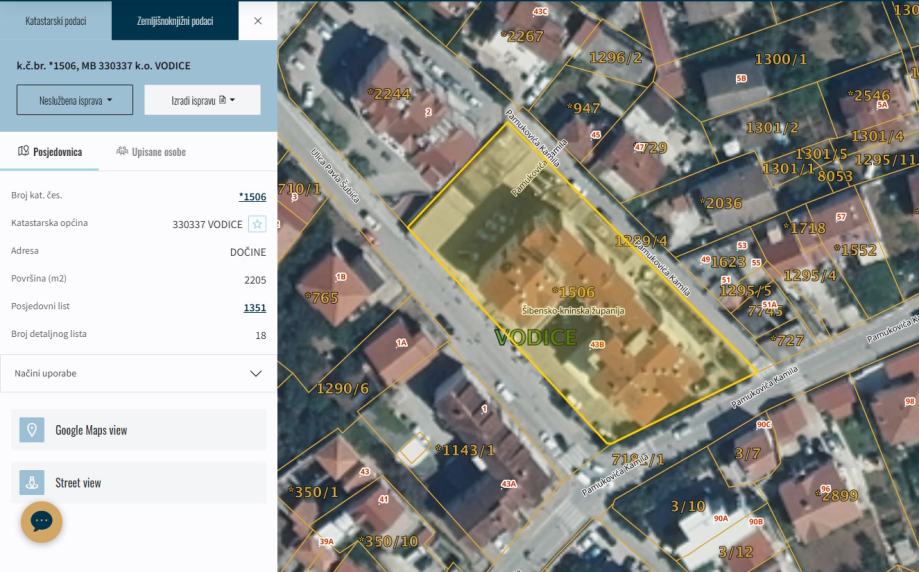This screenshot has height=572, width=919.
Task: Click parcel label 1289/4 on map
Action: [641, 241]
